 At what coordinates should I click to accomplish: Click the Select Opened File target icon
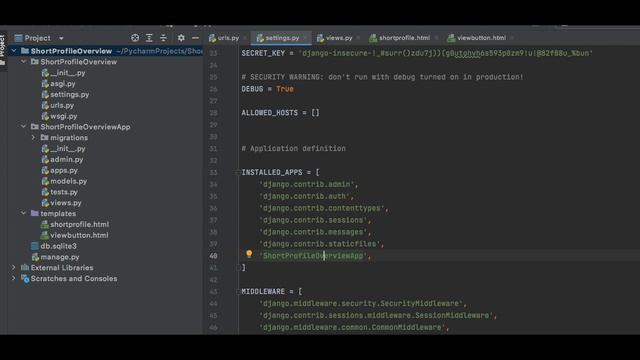pos(135,38)
